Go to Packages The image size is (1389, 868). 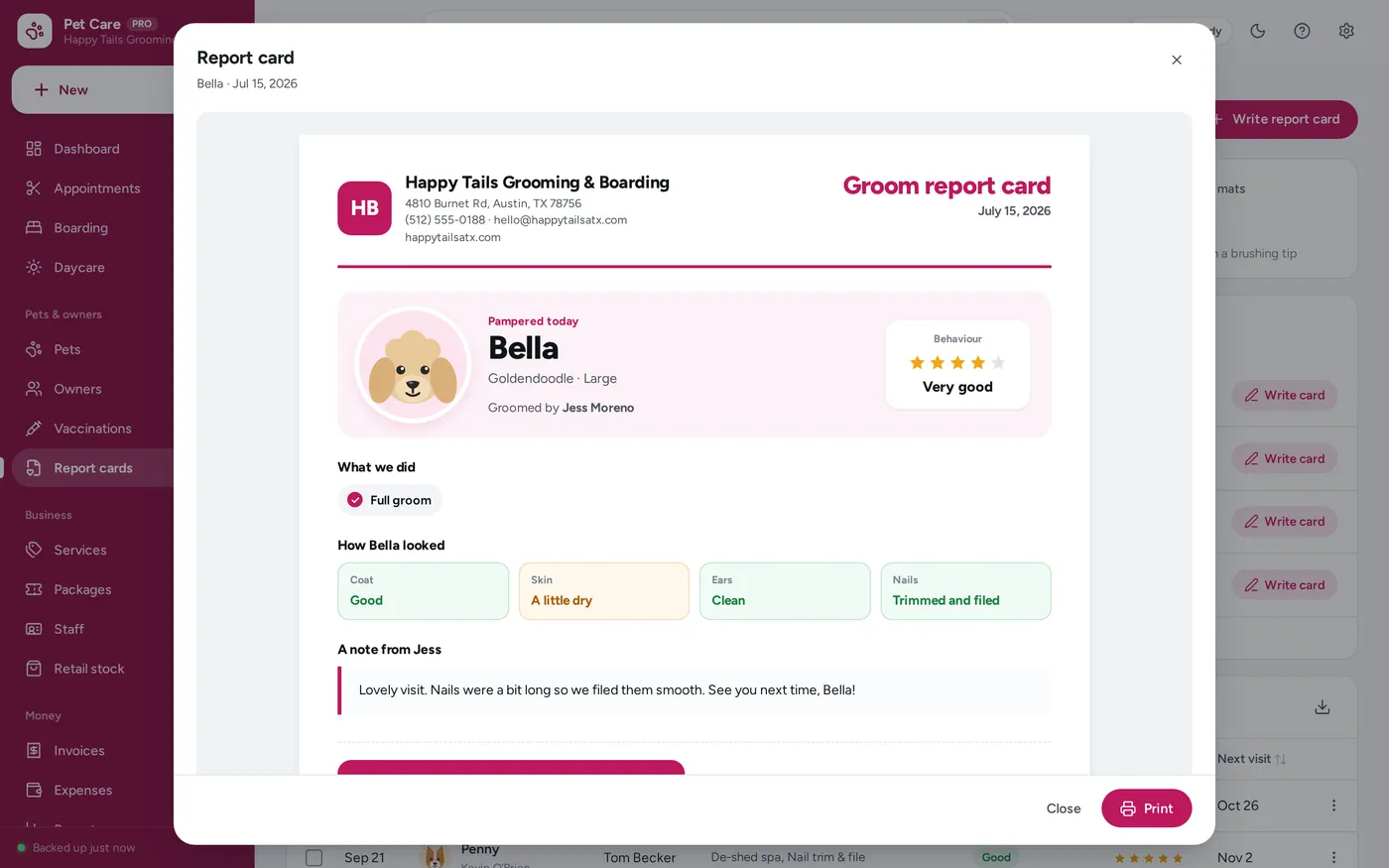point(82,589)
